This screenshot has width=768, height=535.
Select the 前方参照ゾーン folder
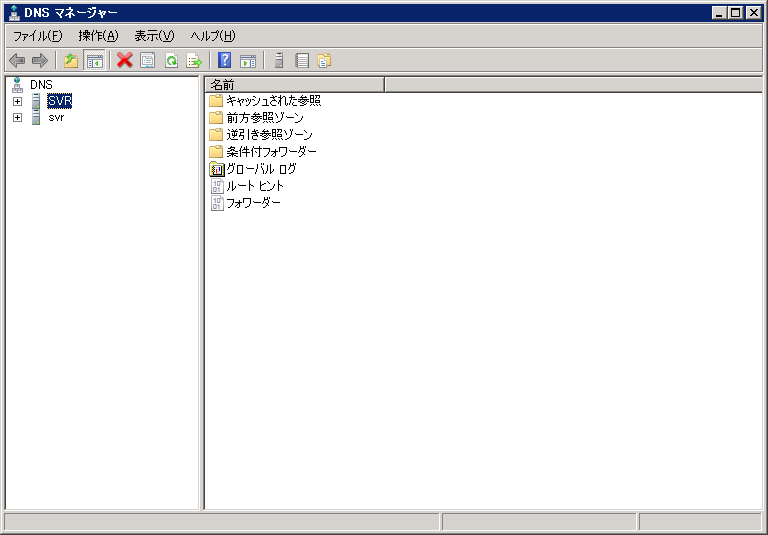[264, 118]
